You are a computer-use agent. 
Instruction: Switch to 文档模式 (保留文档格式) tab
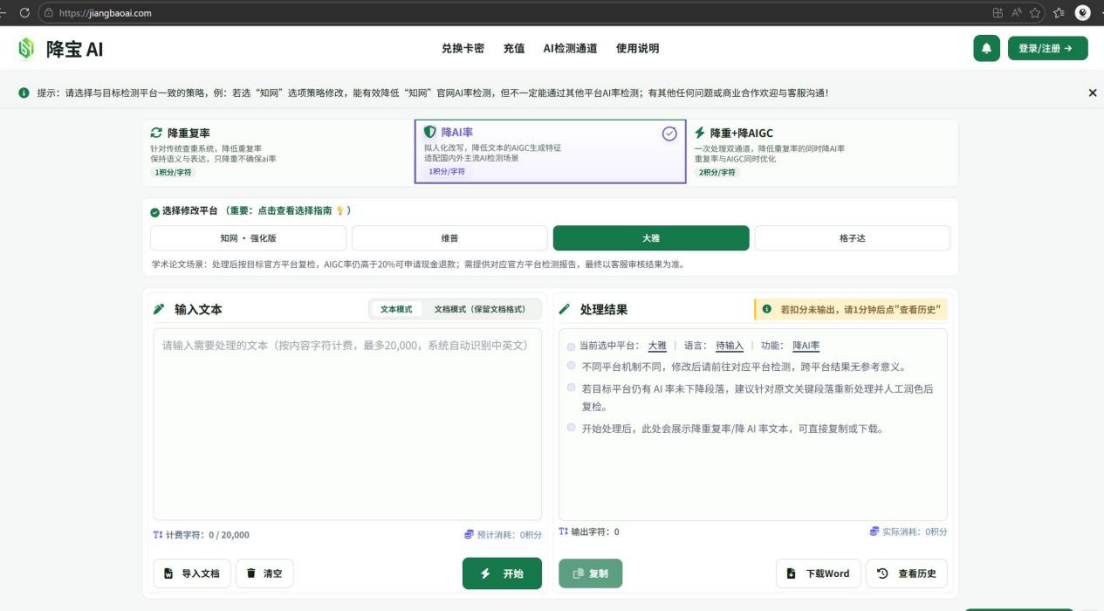tap(479, 309)
